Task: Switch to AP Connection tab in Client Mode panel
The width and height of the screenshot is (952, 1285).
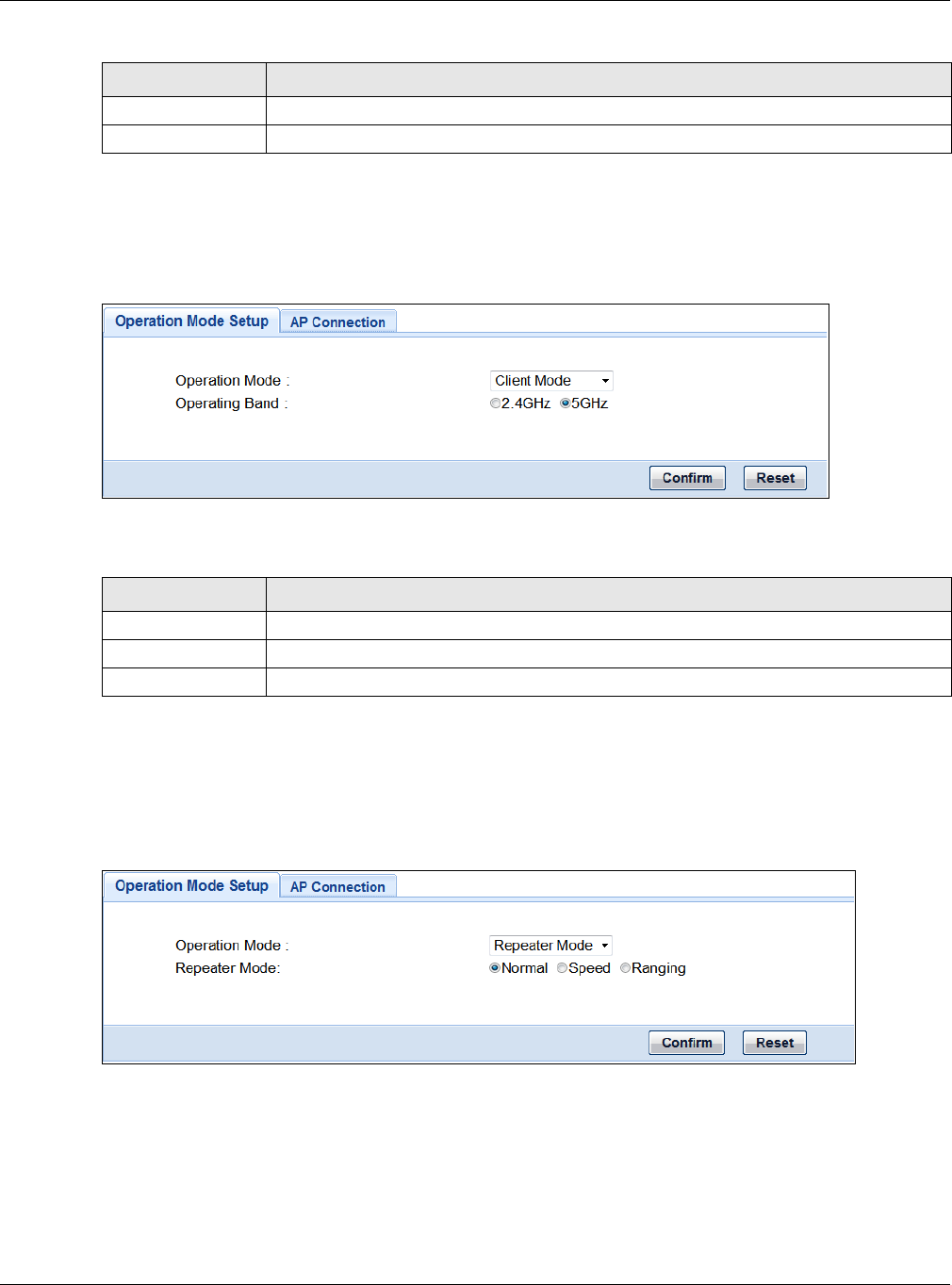Action: [337, 322]
